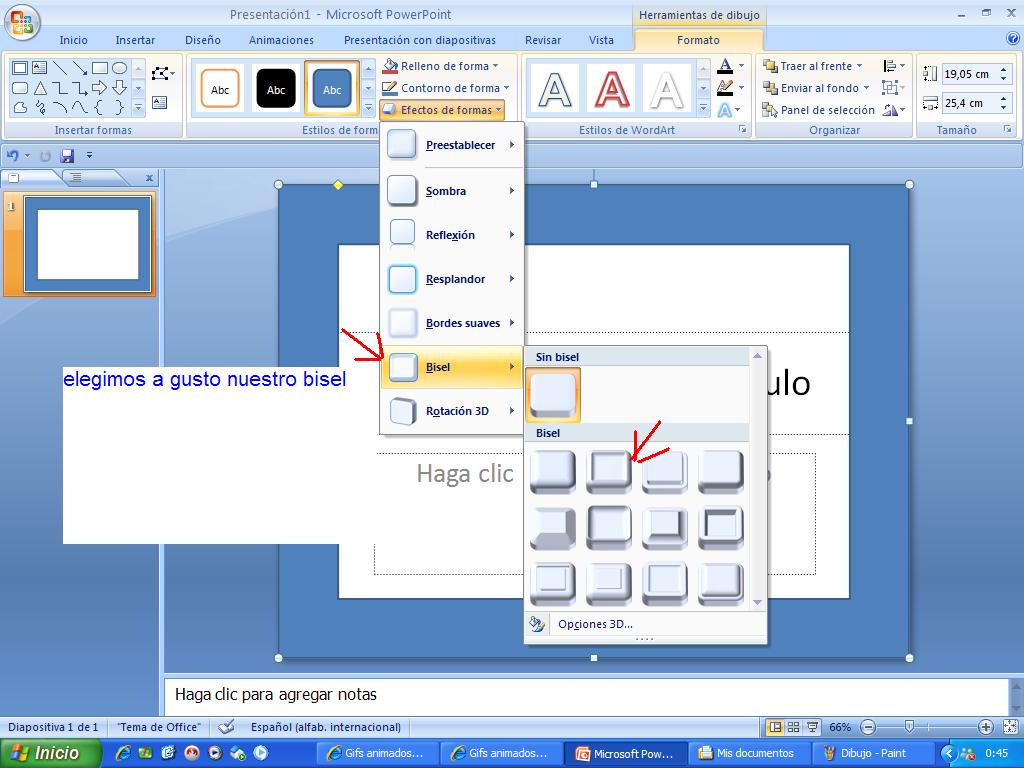1024x768 pixels.
Task: Fit slide to window icon
Action: tap(1010, 727)
